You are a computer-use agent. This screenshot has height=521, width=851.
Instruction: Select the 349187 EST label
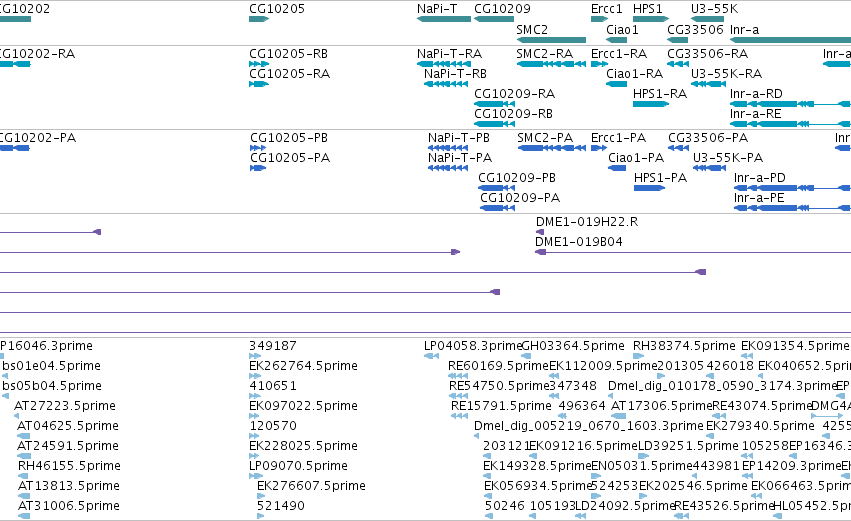click(x=272, y=346)
